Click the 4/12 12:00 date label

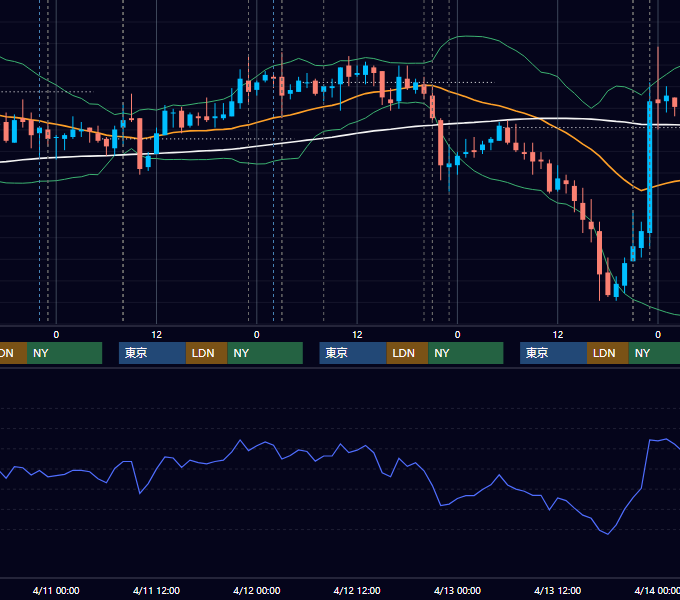[357, 590]
